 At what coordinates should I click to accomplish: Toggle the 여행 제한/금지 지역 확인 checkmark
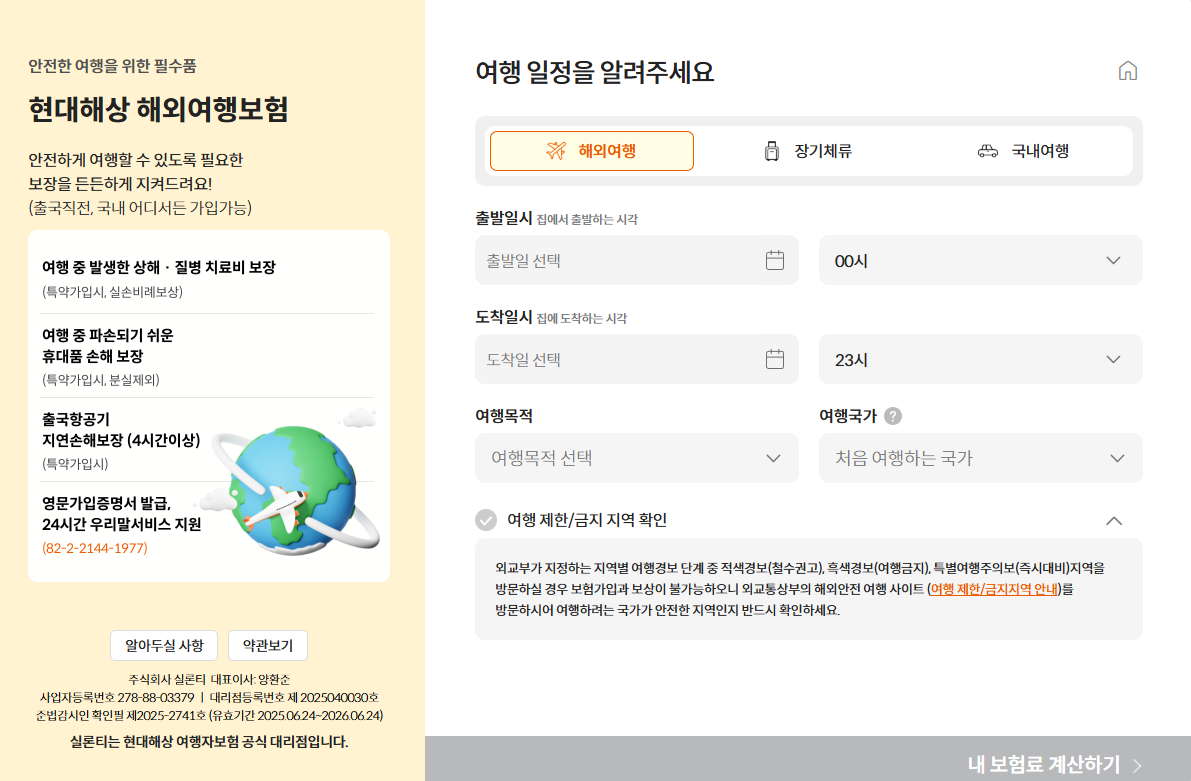pos(486,520)
